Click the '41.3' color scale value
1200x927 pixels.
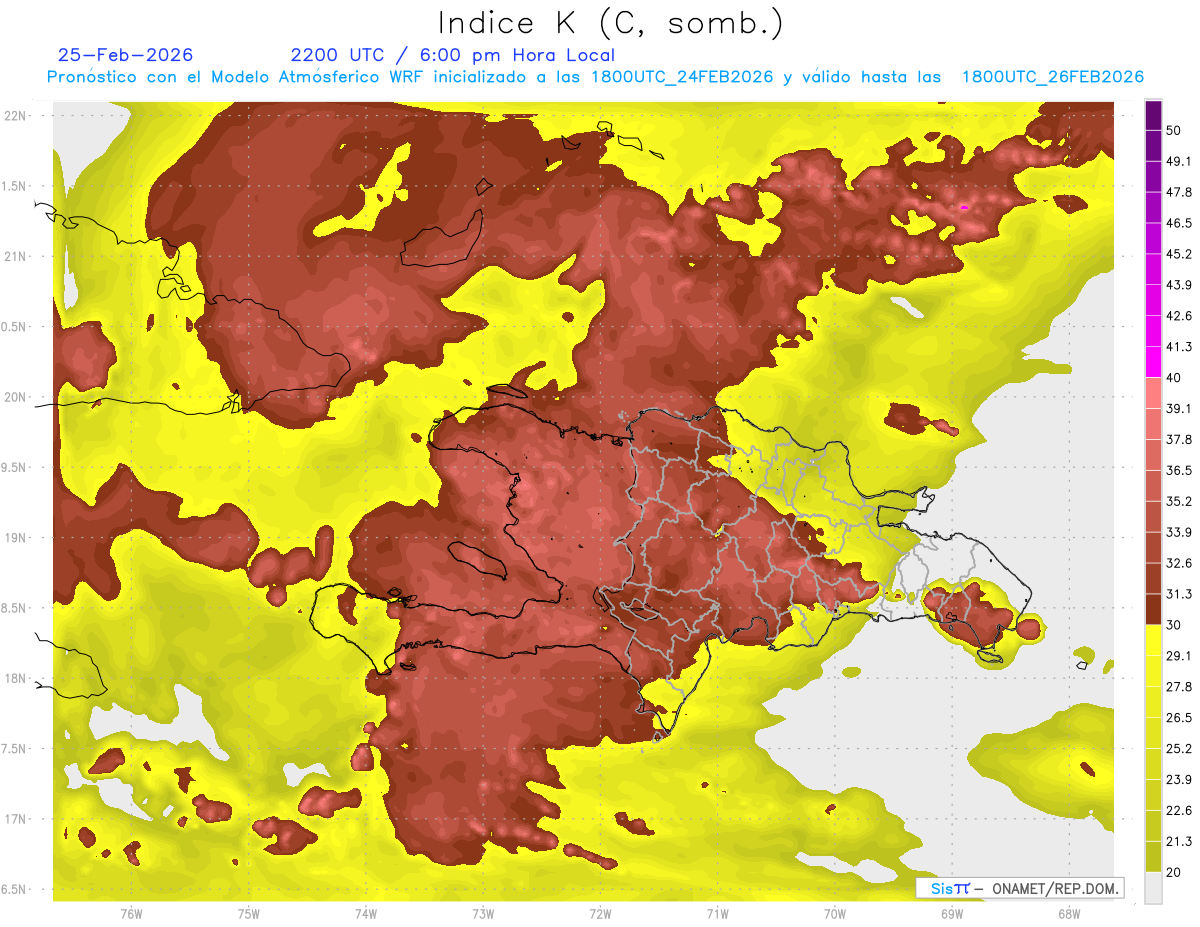(x=1179, y=347)
